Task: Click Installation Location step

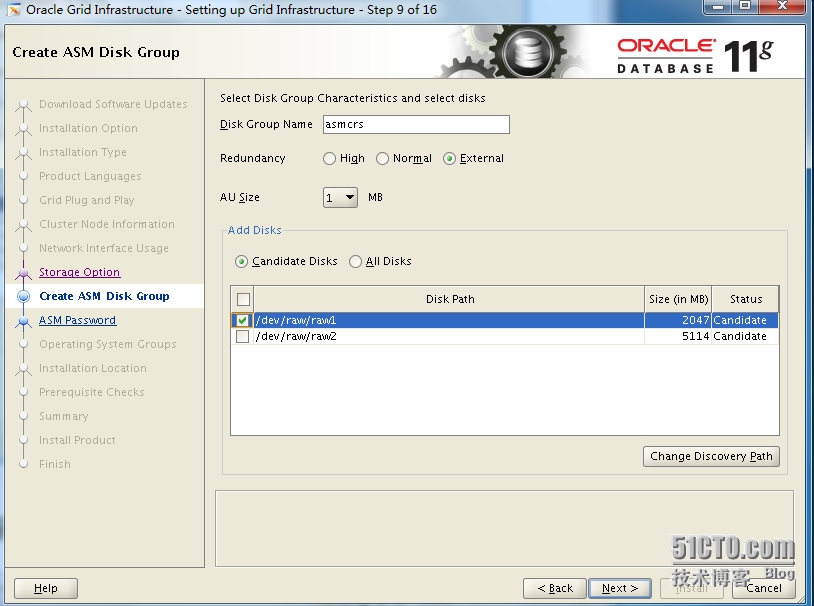Action: click(x=92, y=368)
